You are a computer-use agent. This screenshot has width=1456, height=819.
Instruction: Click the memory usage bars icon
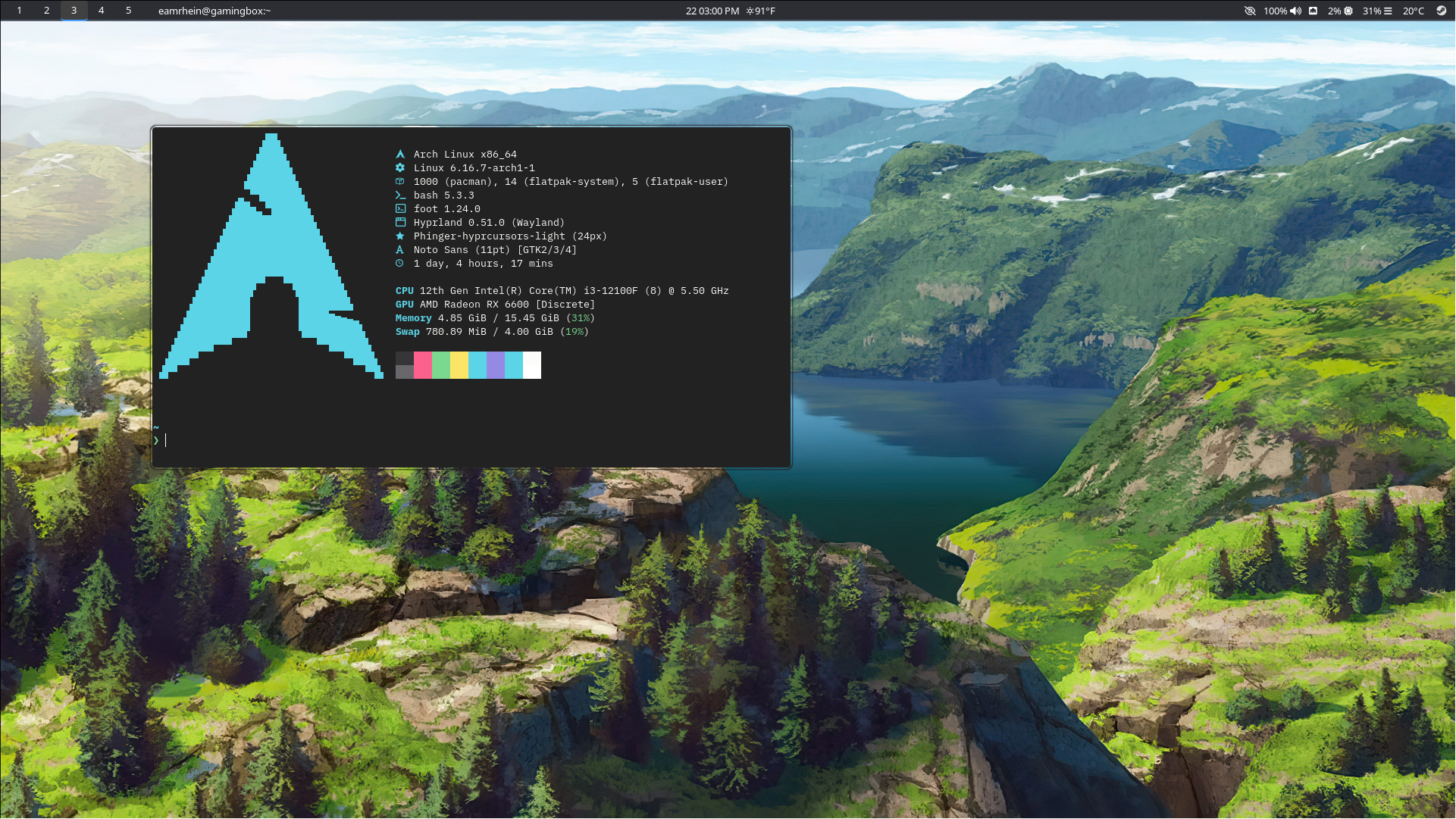pos(1388,11)
